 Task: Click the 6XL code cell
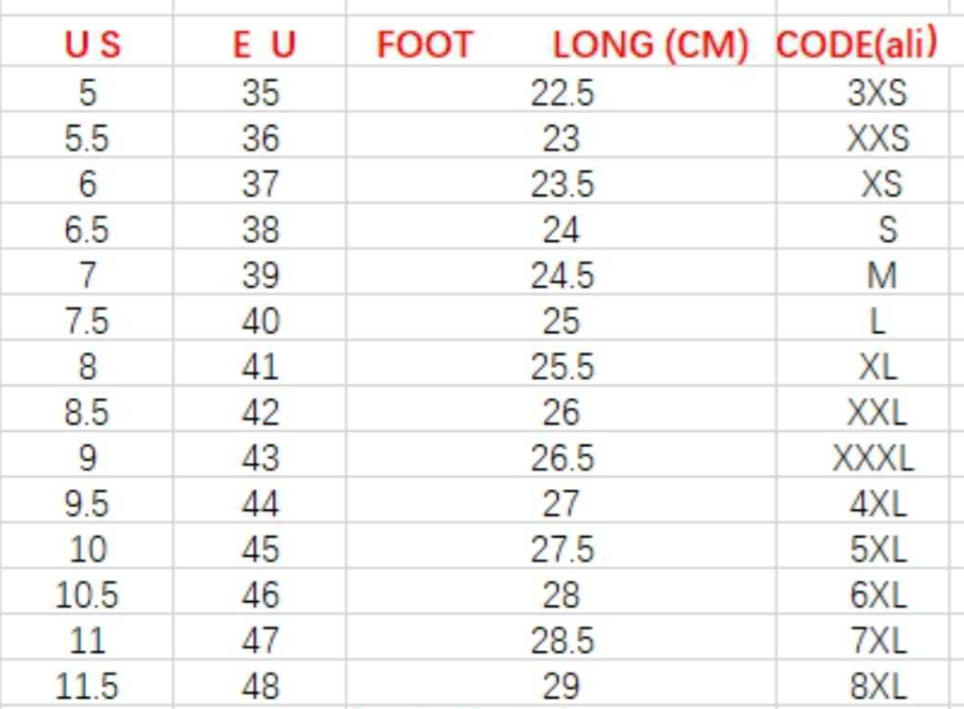click(x=877, y=595)
